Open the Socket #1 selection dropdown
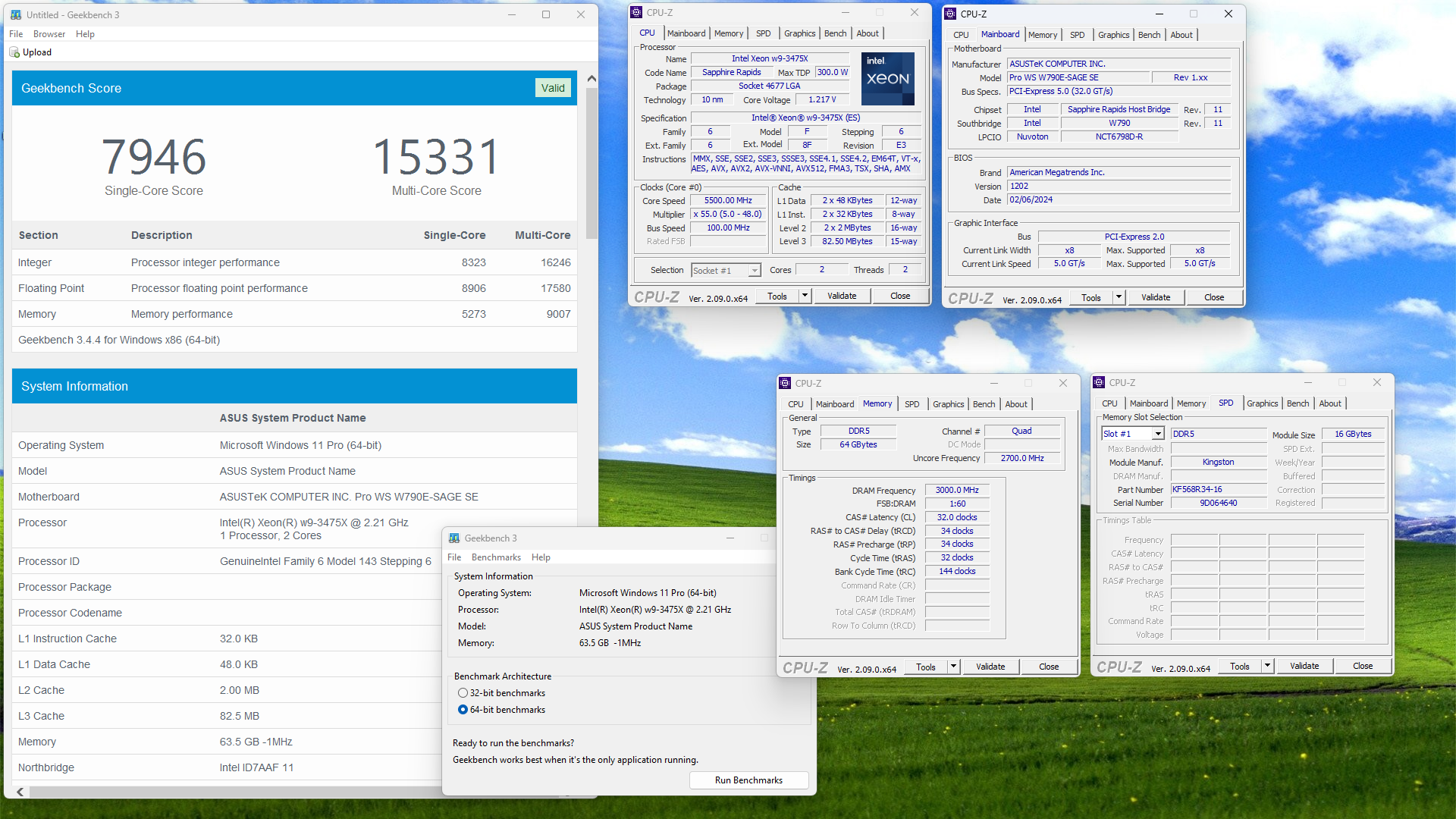The width and height of the screenshot is (1456, 819). pyautogui.click(x=754, y=271)
